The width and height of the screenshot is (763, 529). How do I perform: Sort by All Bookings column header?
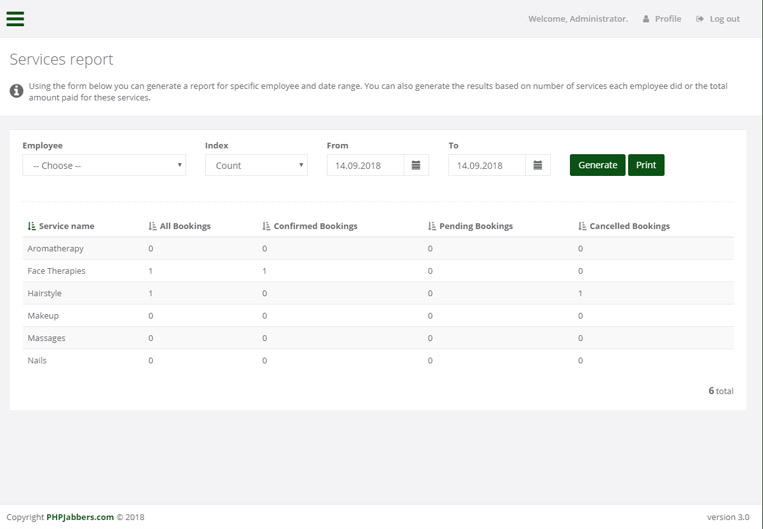click(185, 226)
